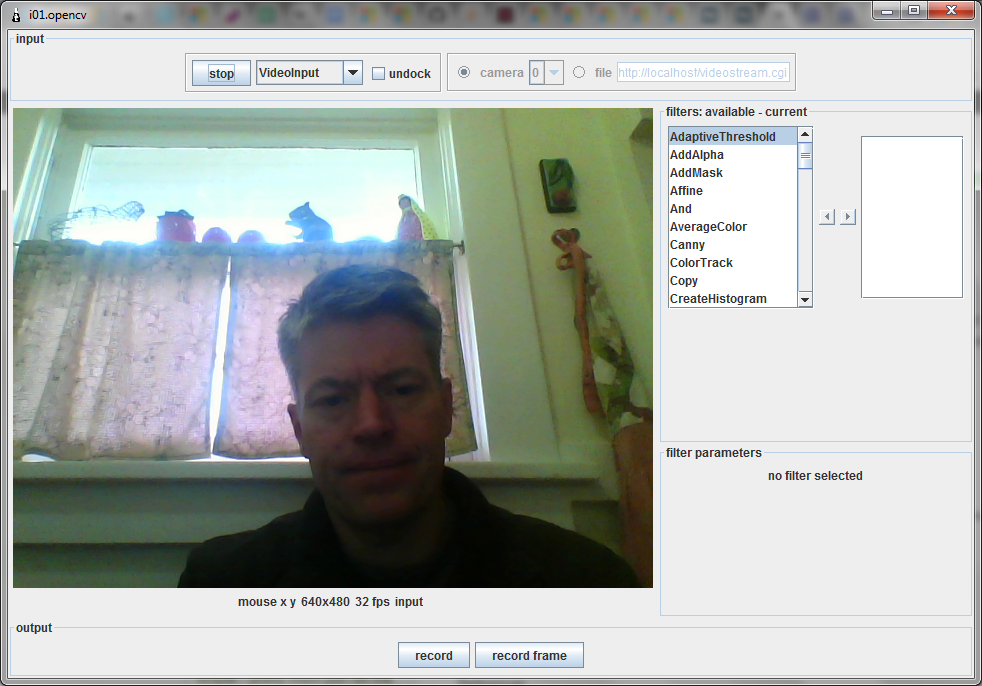This screenshot has height=686, width=982.
Task: Select AverageColor filter in list
Action: tap(732, 227)
